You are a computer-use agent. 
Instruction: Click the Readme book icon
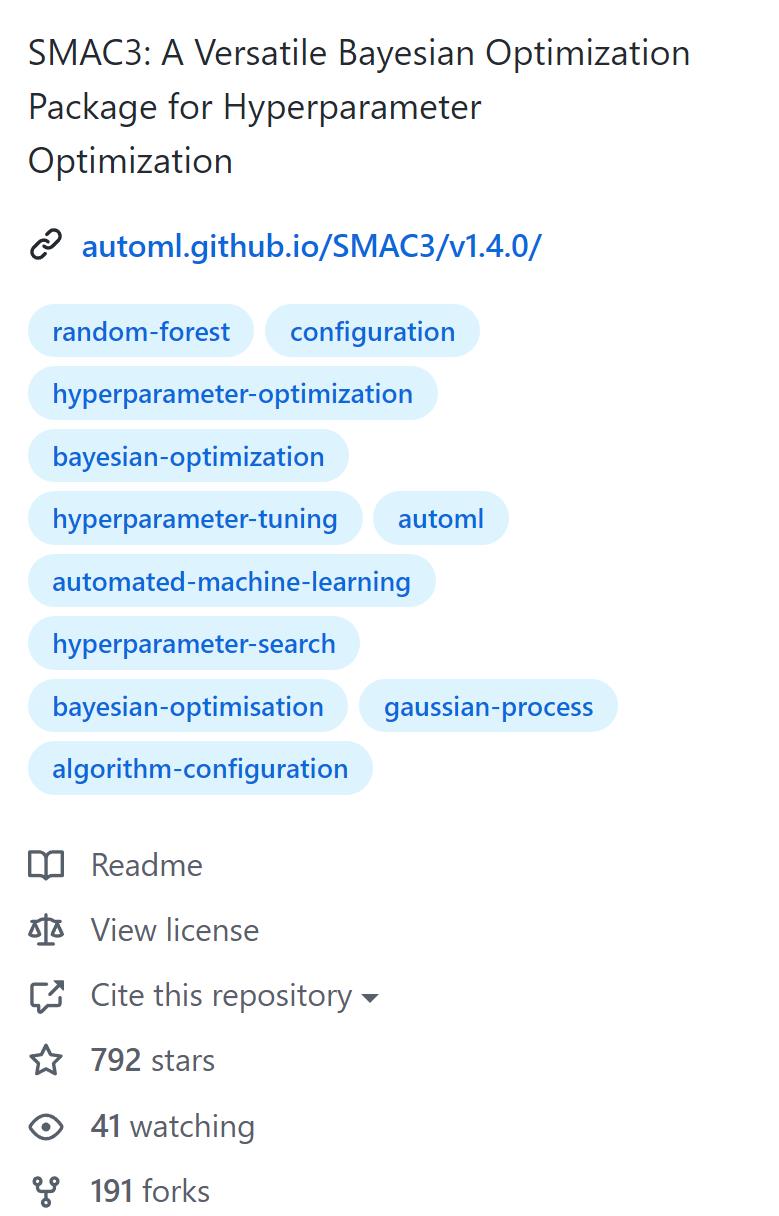click(x=46, y=865)
